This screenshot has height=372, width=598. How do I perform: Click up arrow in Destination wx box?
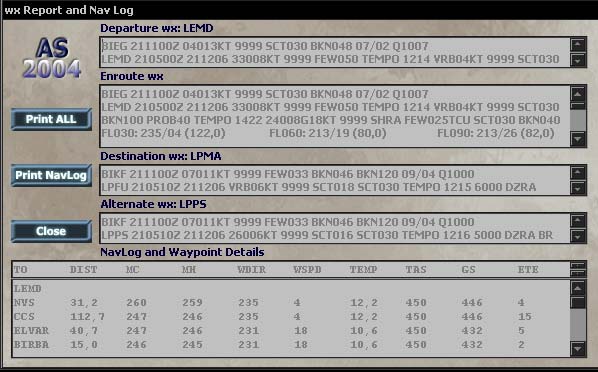pos(578,173)
